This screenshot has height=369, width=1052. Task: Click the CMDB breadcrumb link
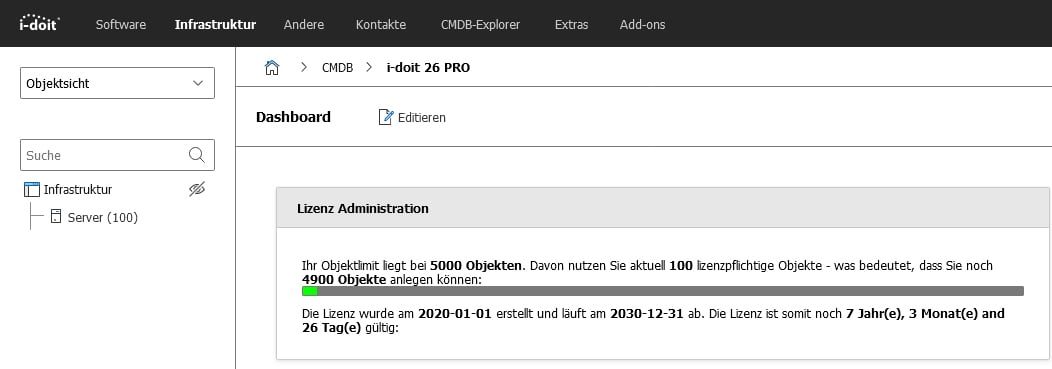coord(337,68)
